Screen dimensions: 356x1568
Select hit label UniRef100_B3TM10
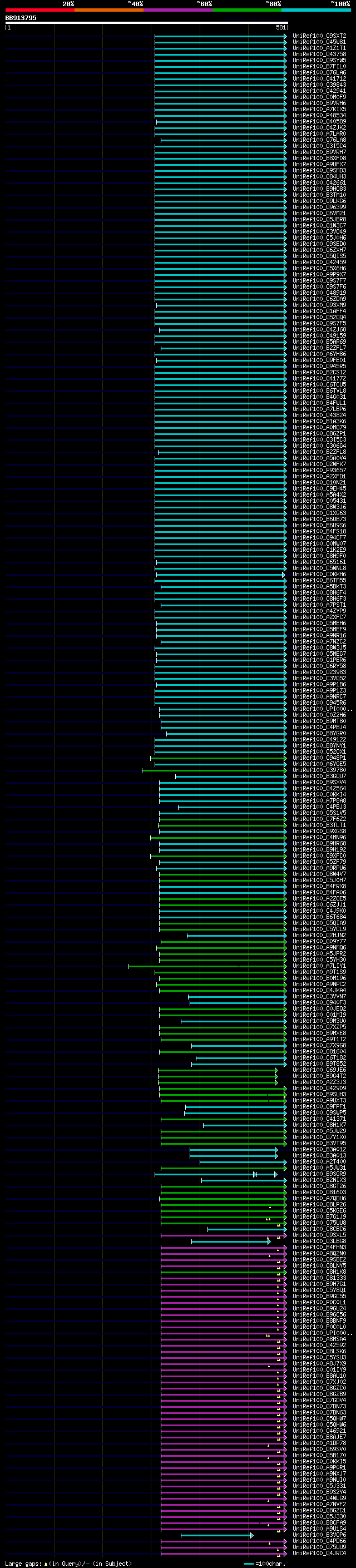(x=319, y=195)
